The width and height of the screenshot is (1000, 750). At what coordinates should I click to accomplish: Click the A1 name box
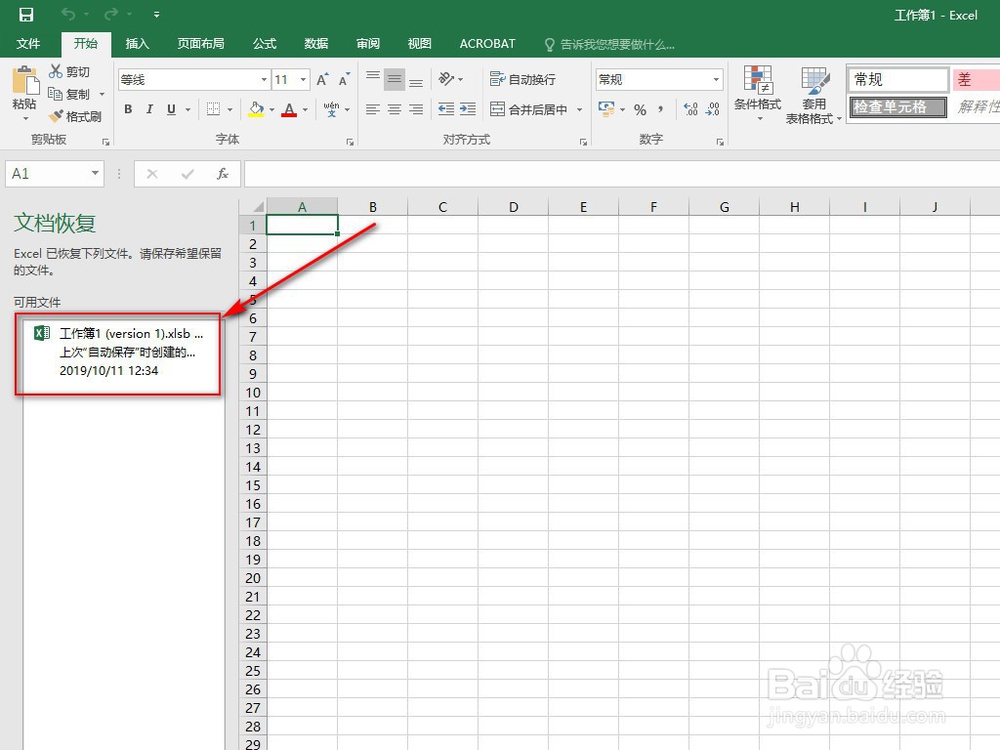point(55,173)
